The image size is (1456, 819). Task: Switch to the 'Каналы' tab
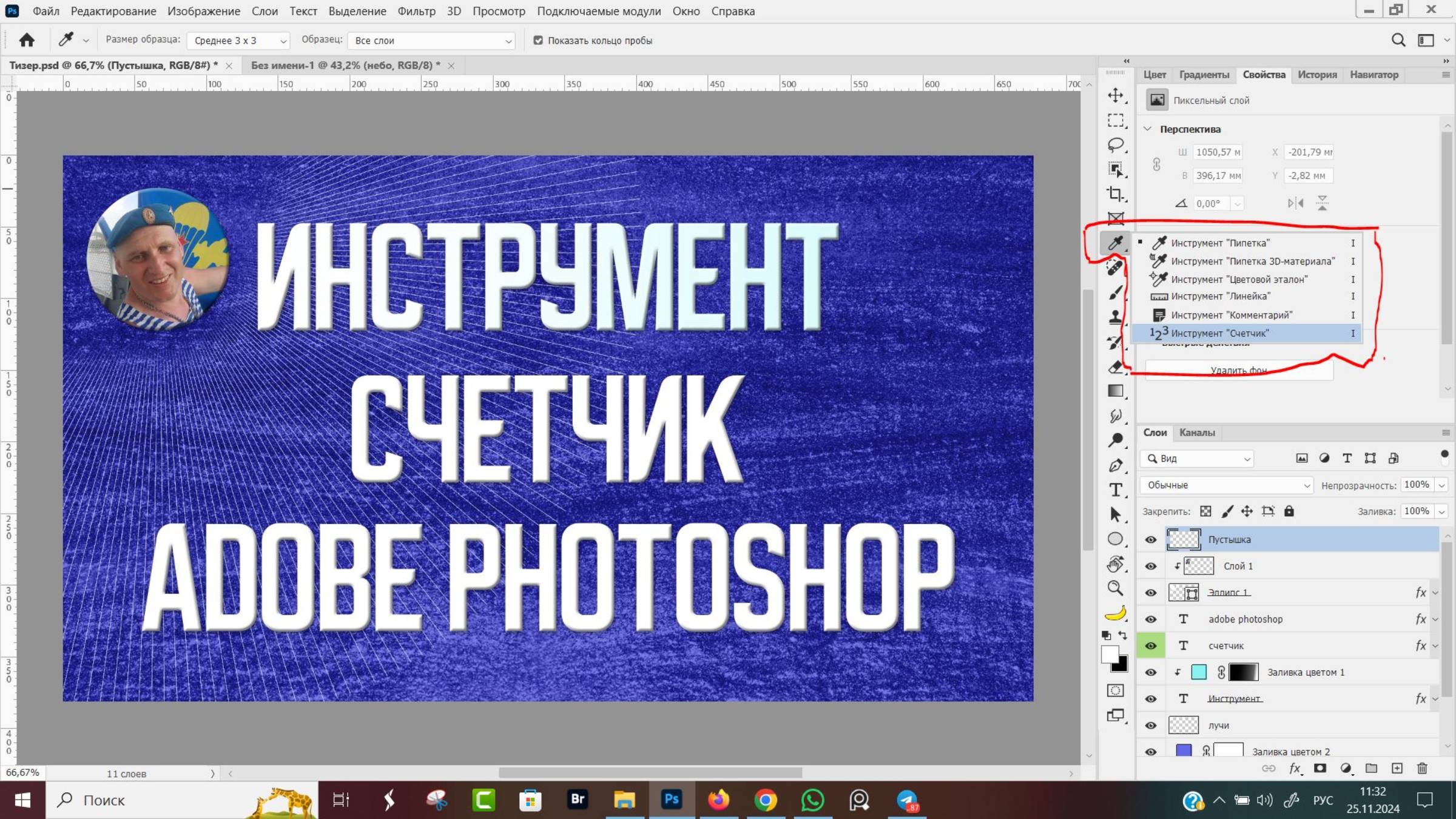(1196, 433)
